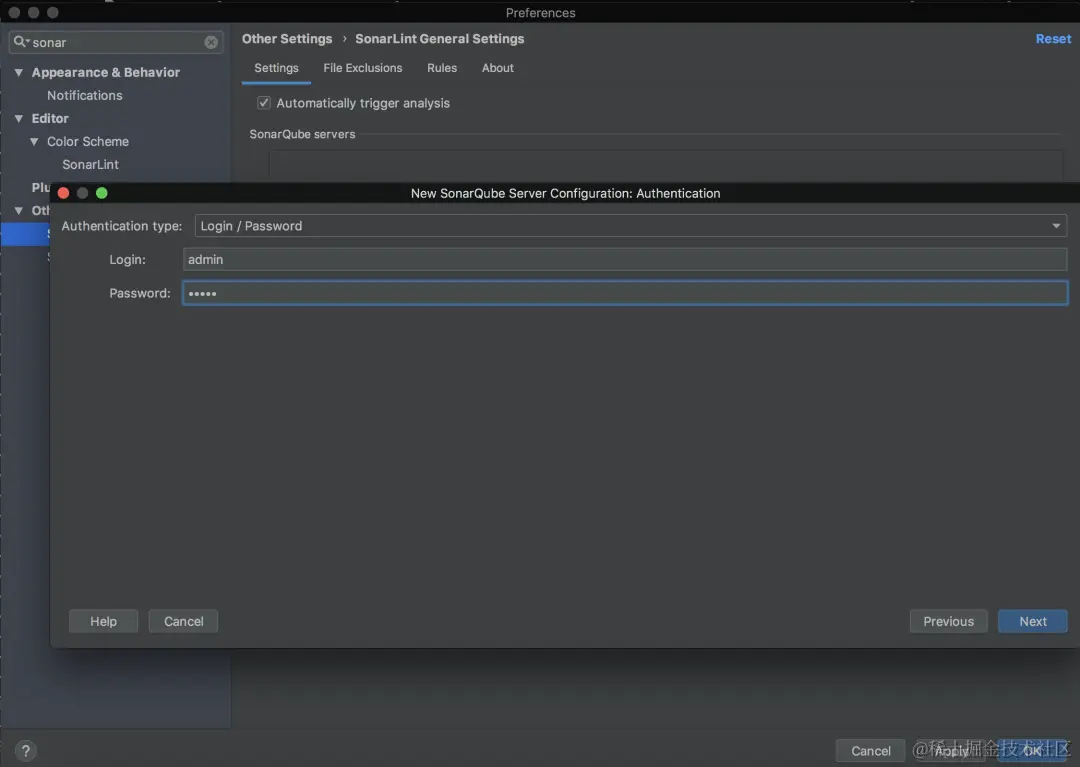
Task: Close the Authentication dialog with red button
Action: point(63,193)
